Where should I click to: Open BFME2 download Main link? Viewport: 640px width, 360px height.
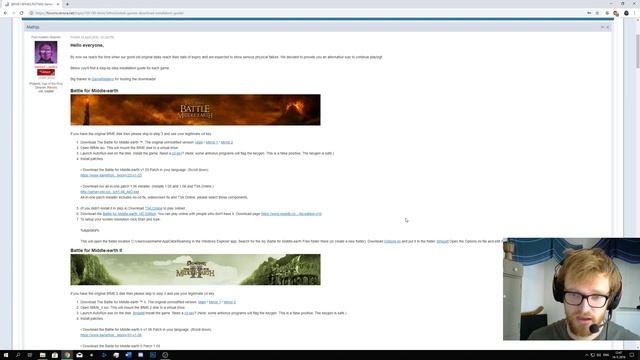[x=202, y=302]
